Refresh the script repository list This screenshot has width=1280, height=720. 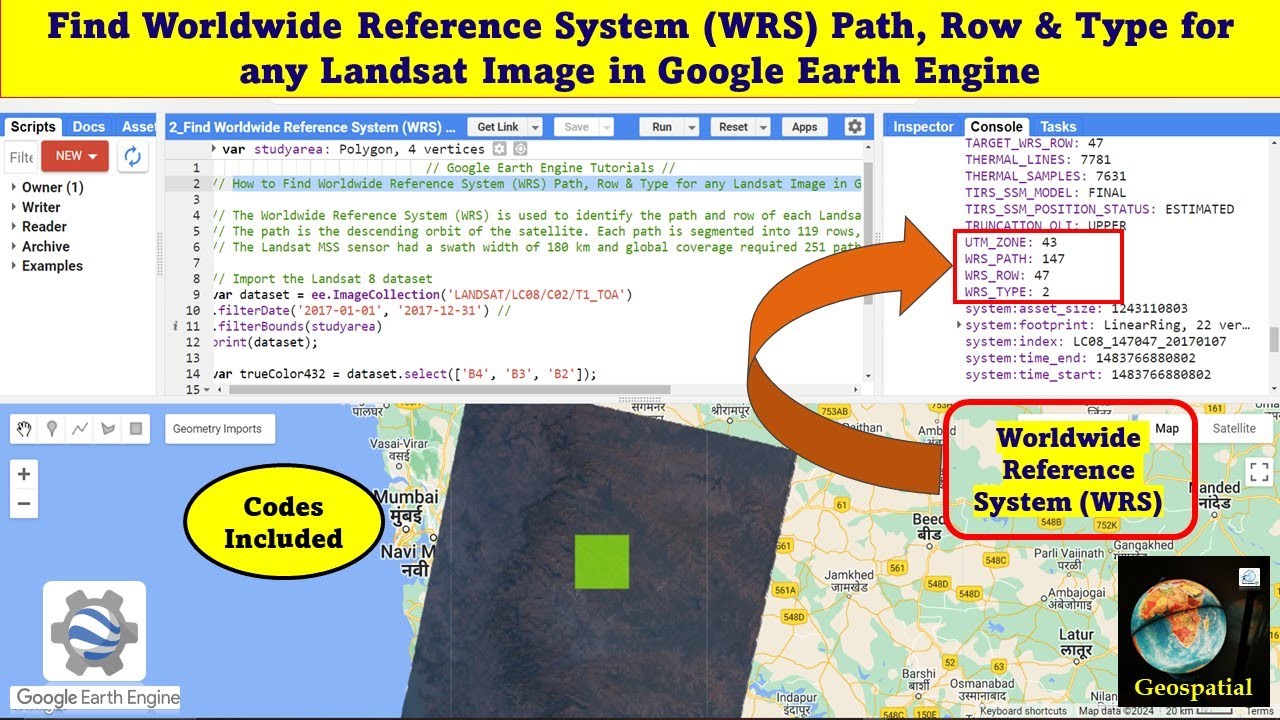click(x=132, y=156)
